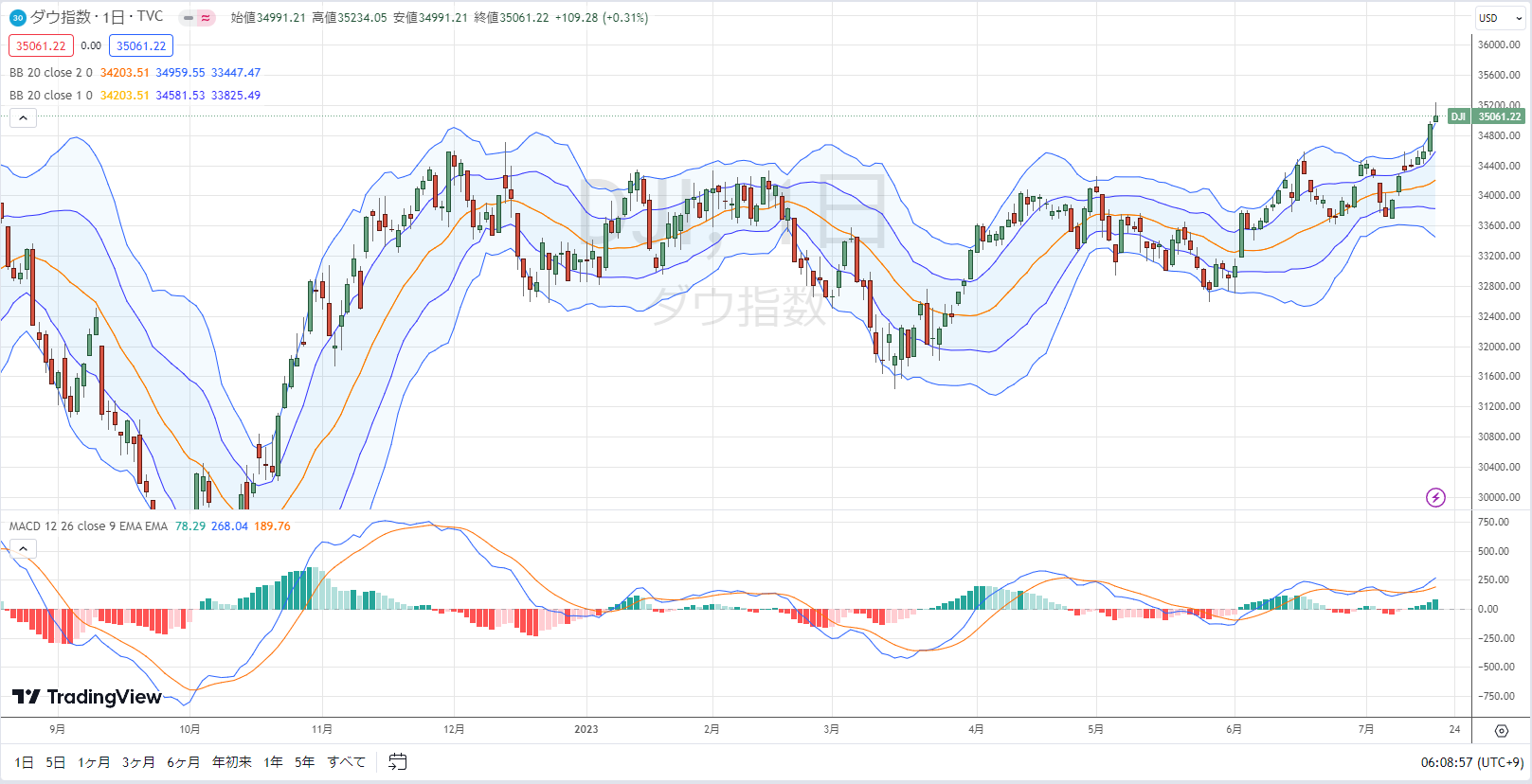Viewport: 1532px width, 784px height.
Task: Click the 高値35234.05 high value
Action: pos(350,18)
